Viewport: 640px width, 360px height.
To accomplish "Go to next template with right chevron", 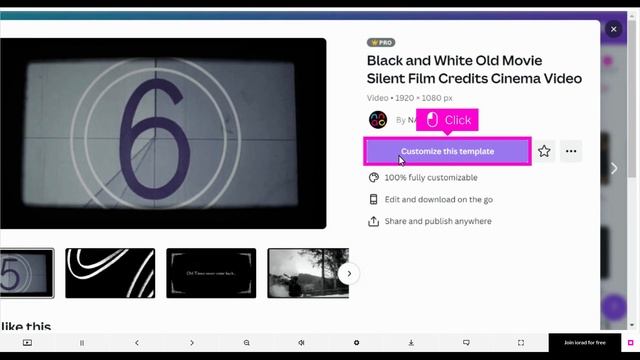I will tap(614, 168).
